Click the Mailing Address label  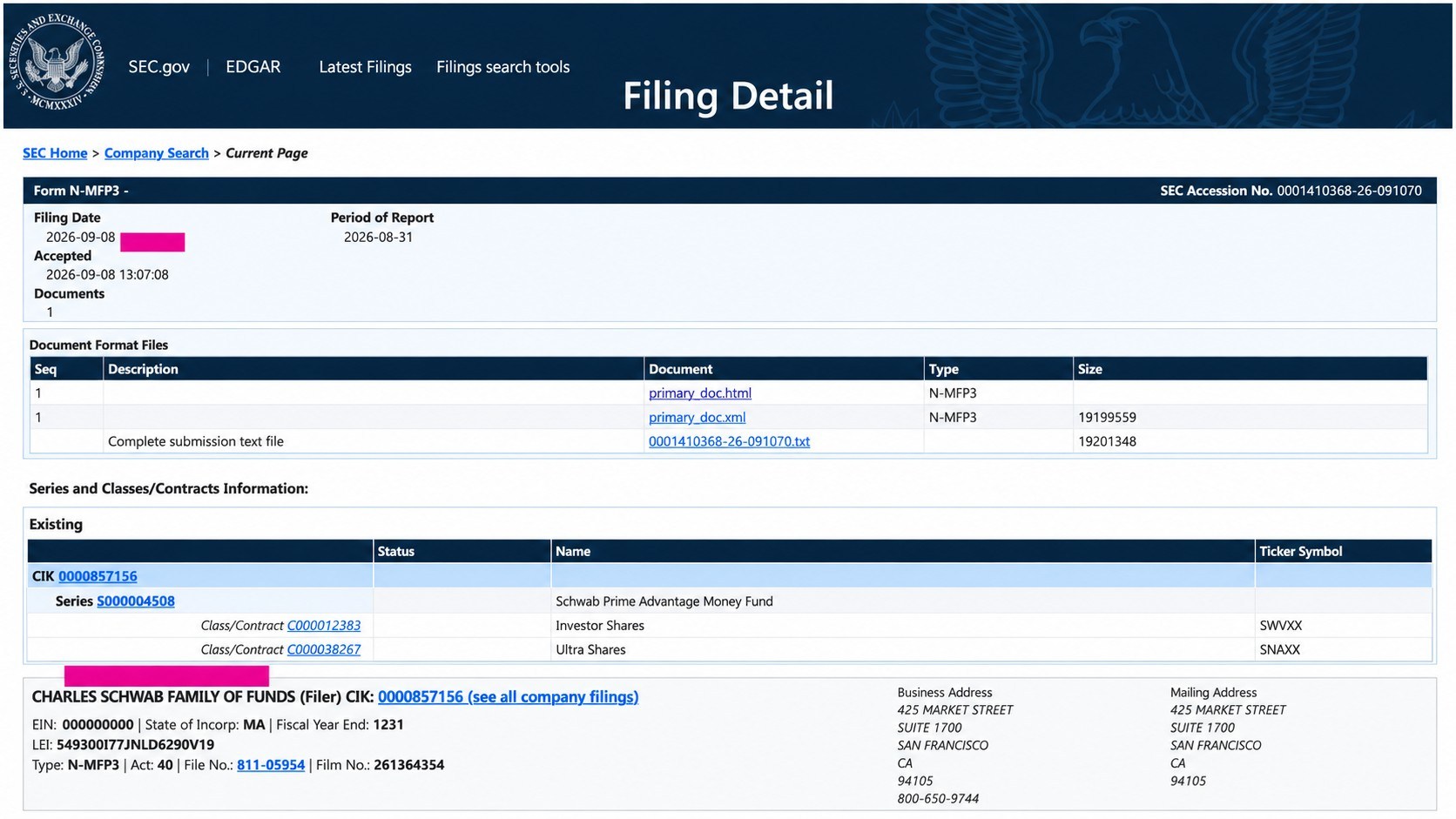[x=1213, y=693]
